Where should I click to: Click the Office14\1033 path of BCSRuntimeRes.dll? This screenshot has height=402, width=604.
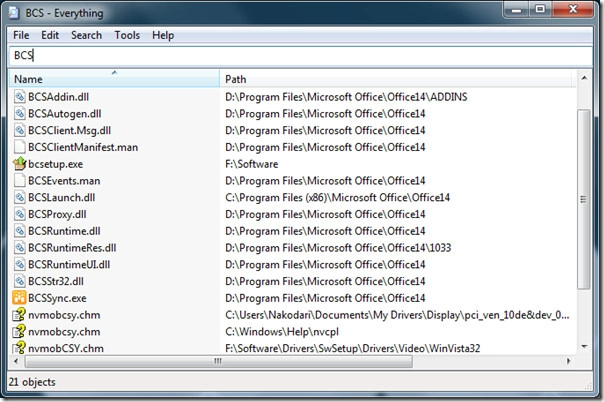(x=338, y=248)
